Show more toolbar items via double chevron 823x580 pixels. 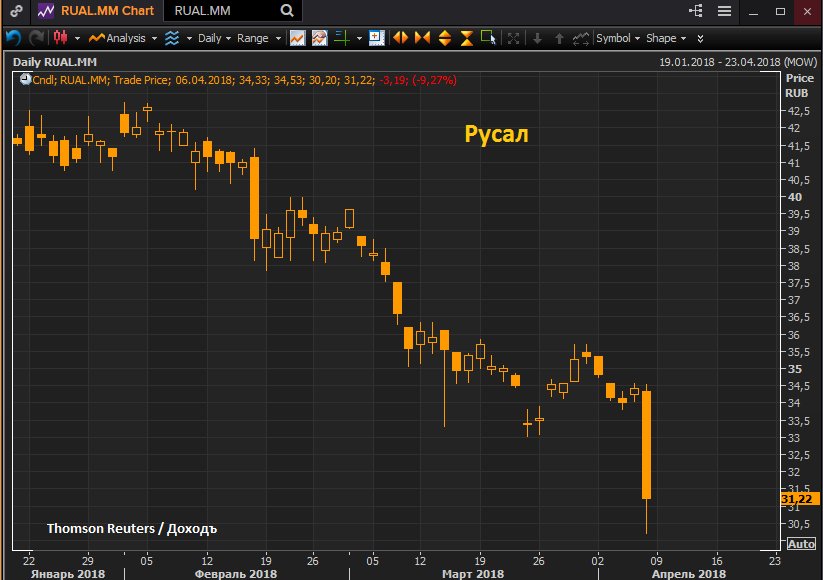700,38
